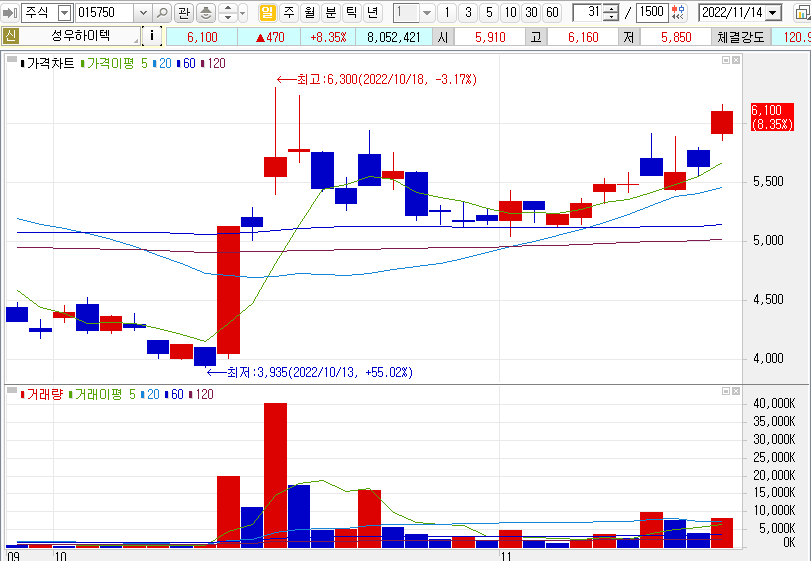Click the stock code field 015750
This screenshot has width=811, height=561.
pos(105,12)
